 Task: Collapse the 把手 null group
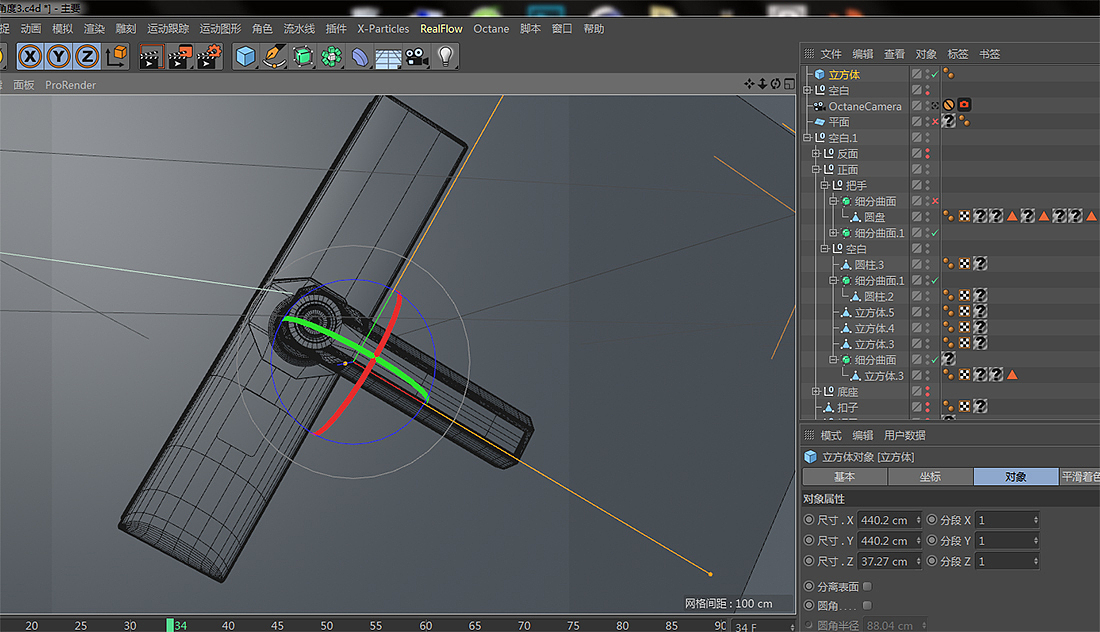[x=825, y=186]
